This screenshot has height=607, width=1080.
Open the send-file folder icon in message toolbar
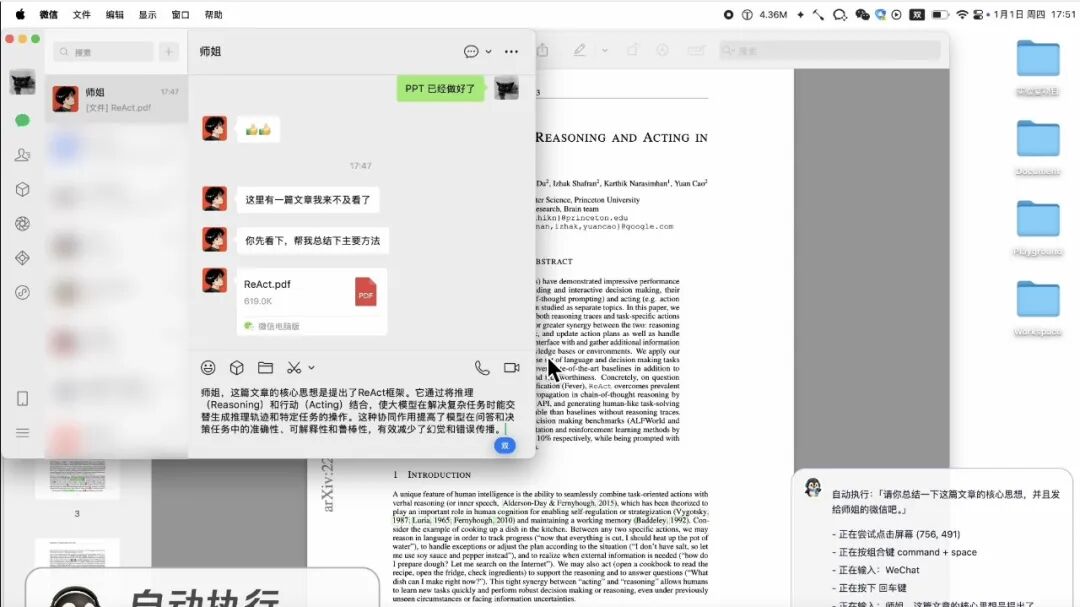pyautogui.click(x=265, y=368)
